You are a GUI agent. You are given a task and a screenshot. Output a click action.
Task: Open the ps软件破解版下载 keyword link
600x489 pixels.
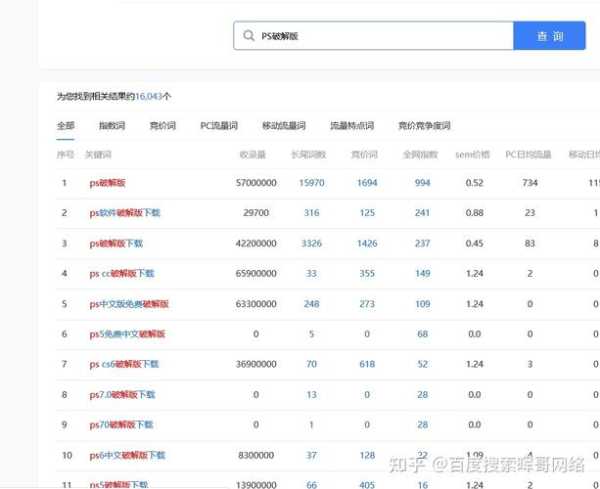(125, 213)
